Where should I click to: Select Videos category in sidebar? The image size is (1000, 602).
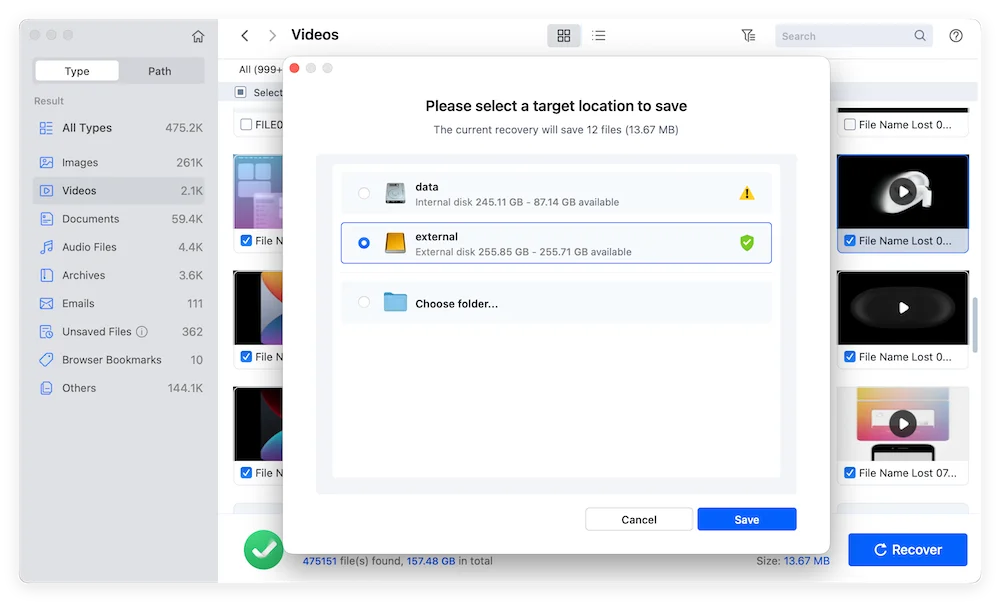[119, 191]
